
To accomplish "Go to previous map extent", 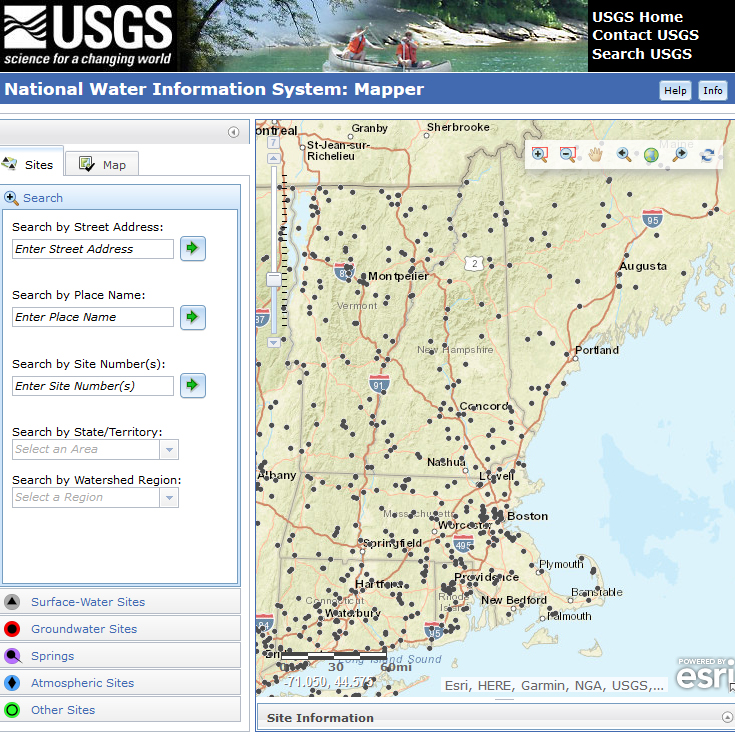I will (x=624, y=154).
